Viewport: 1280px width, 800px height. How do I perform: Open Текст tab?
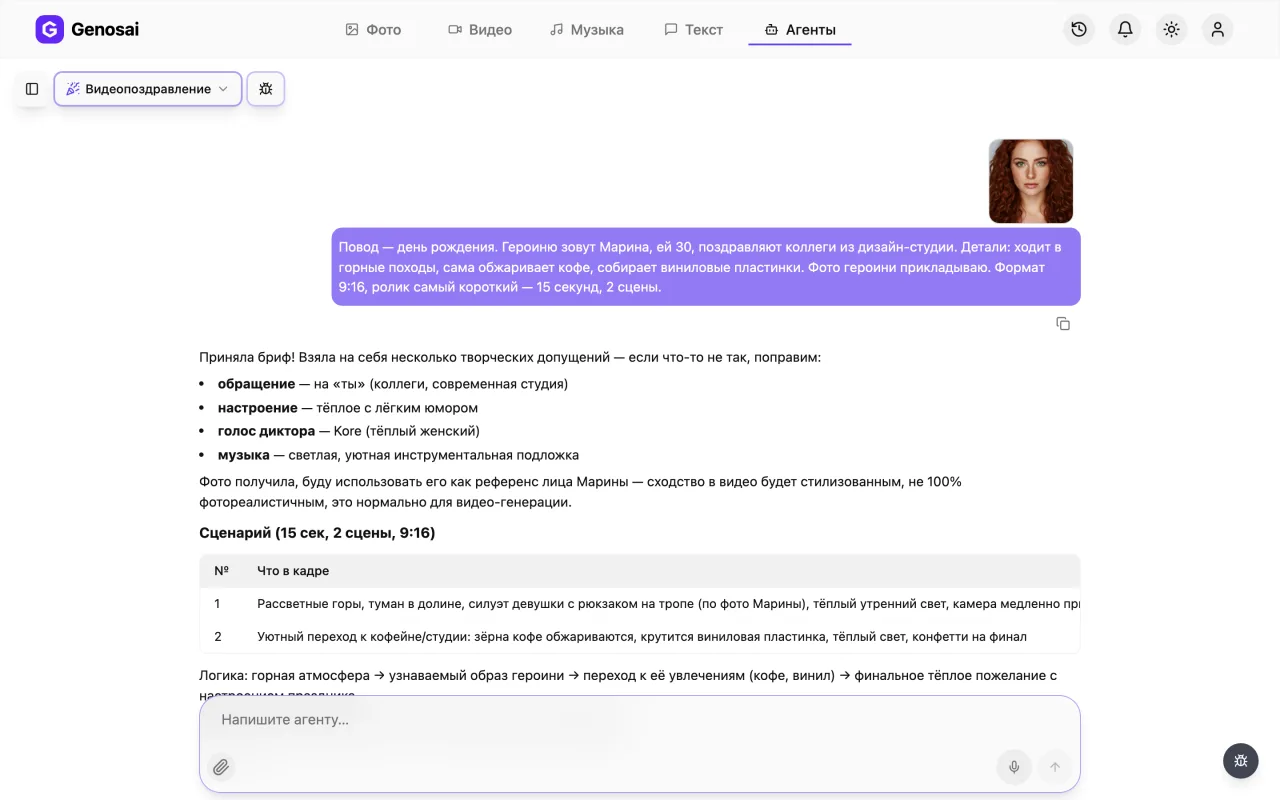694,30
